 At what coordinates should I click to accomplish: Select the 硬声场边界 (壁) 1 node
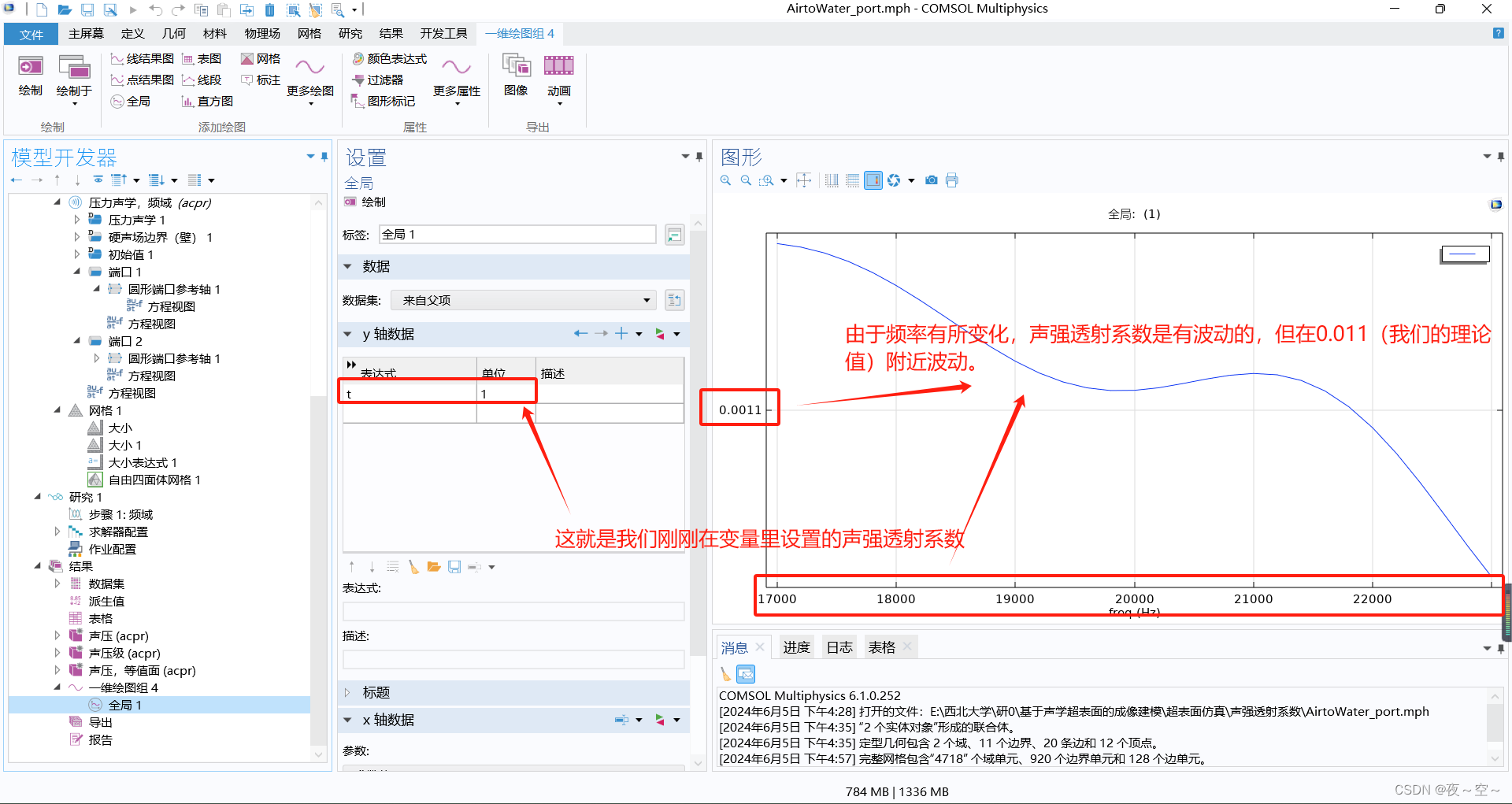[x=160, y=237]
